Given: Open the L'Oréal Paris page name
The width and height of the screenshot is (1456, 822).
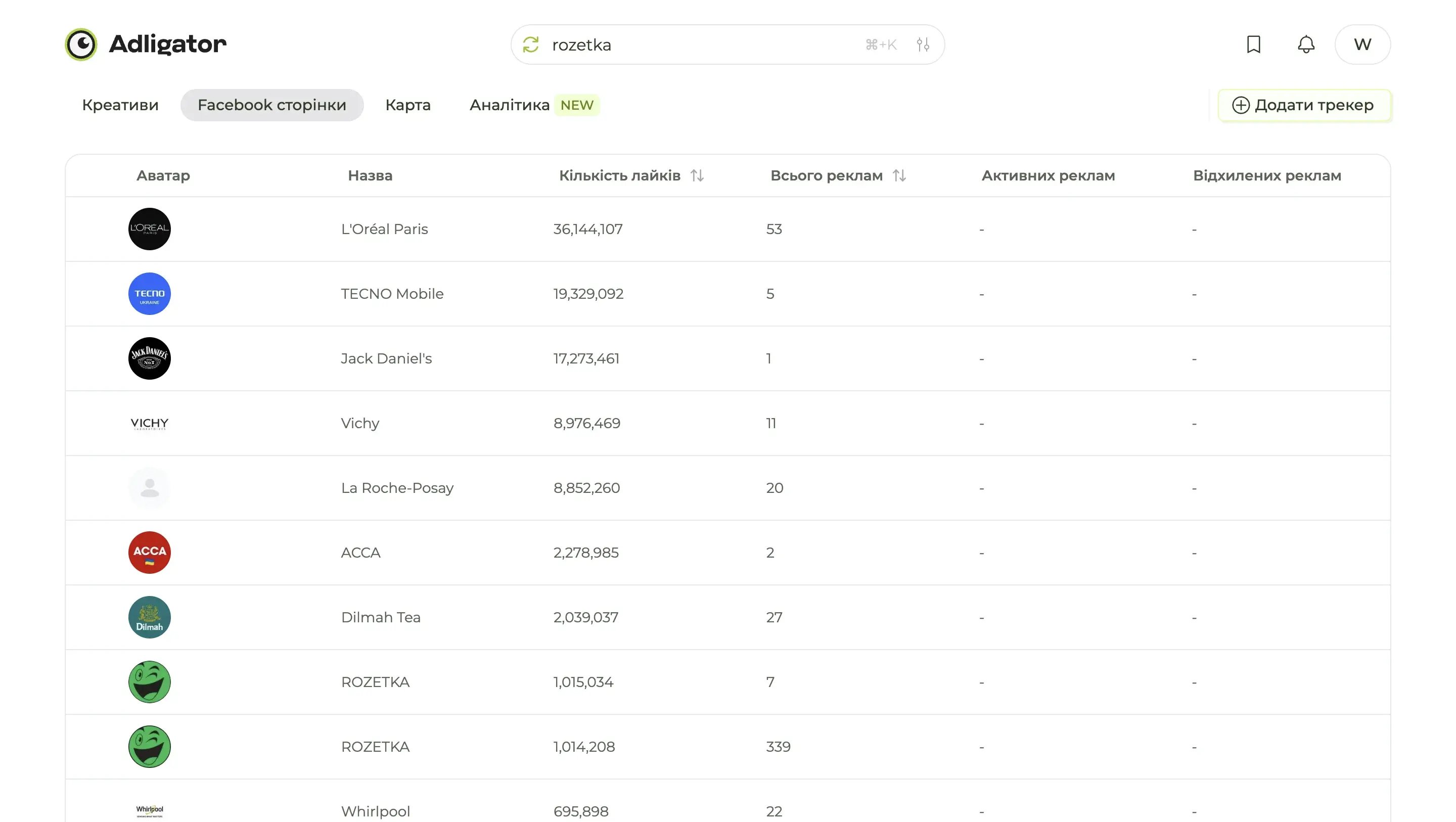Looking at the screenshot, I should pyautogui.click(x=384, y=229).
